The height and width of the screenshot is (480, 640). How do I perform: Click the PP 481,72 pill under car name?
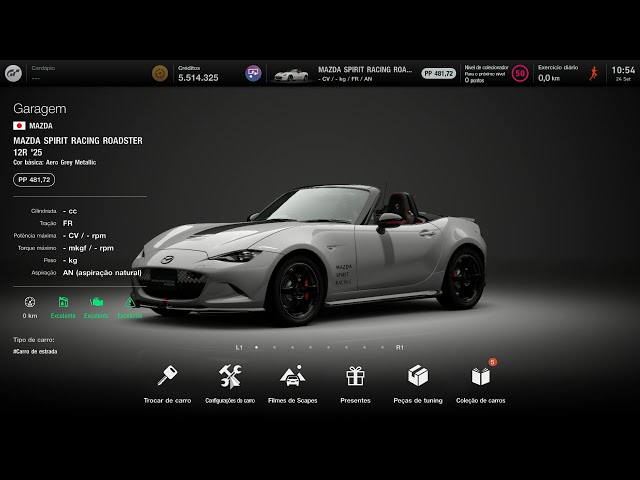coord(34,180)
